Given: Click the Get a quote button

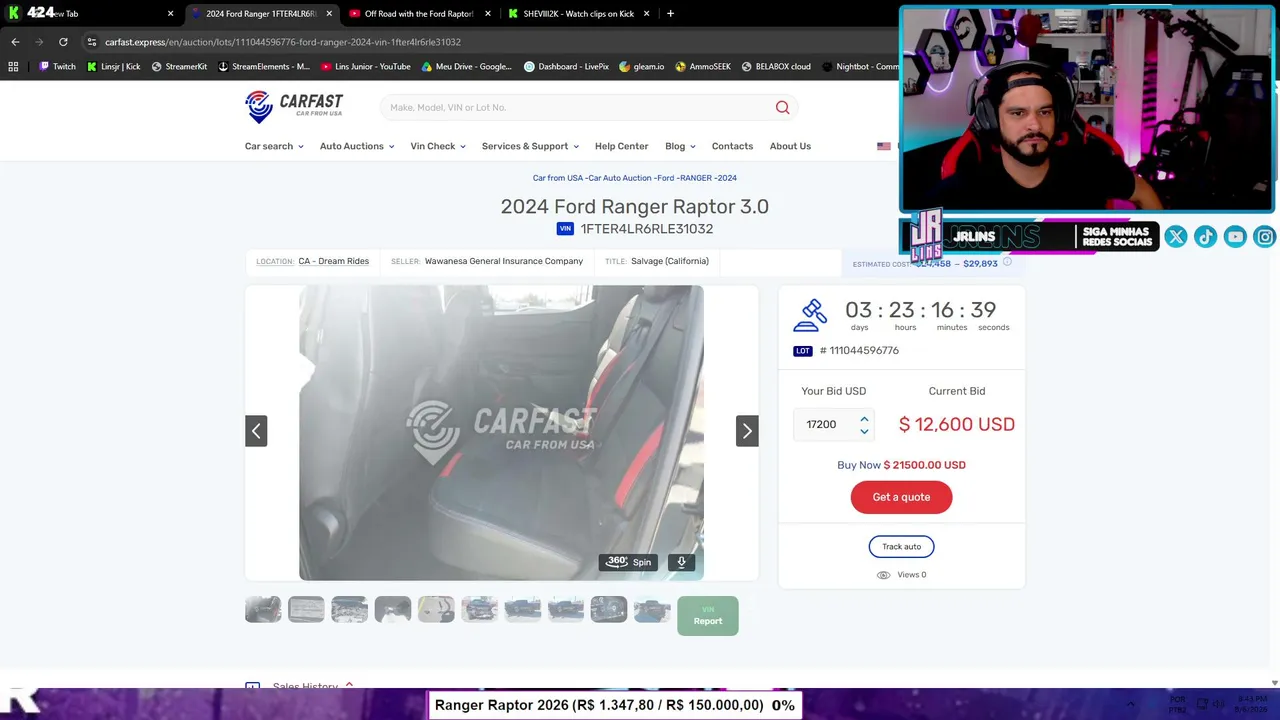Looking at the screenshot, I should coord(901,497).
